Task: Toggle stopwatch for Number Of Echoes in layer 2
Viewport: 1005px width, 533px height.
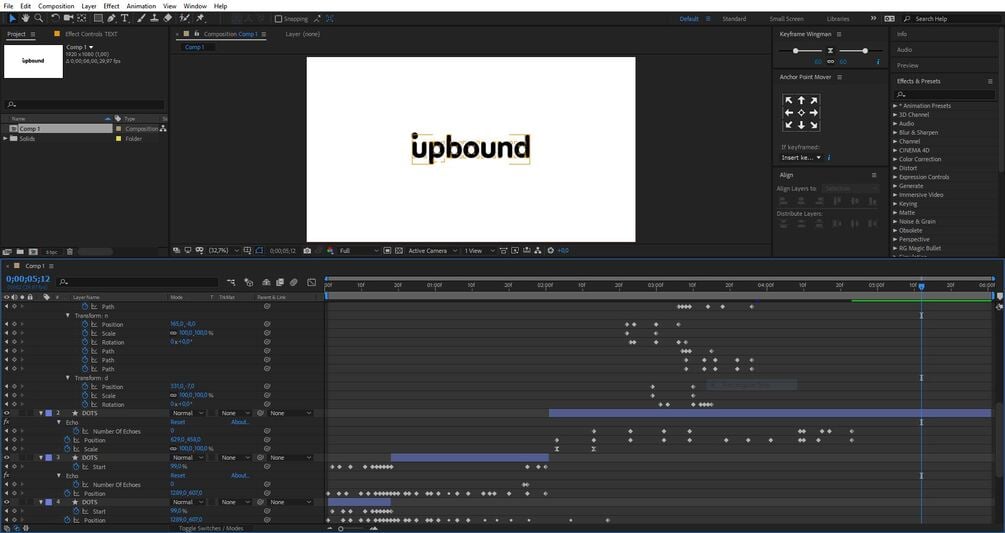Action: tap(76, 431)
